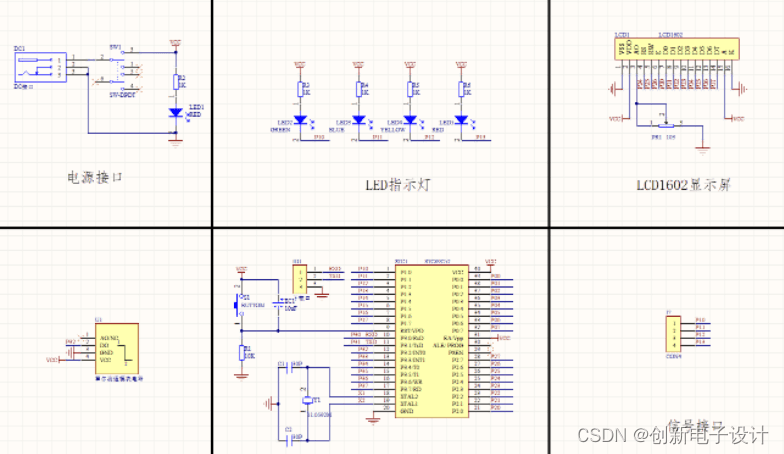Click the 电源接口 section title
This screenshot has height=454, width=784.
pyautogui.click(x=95, y=178)
